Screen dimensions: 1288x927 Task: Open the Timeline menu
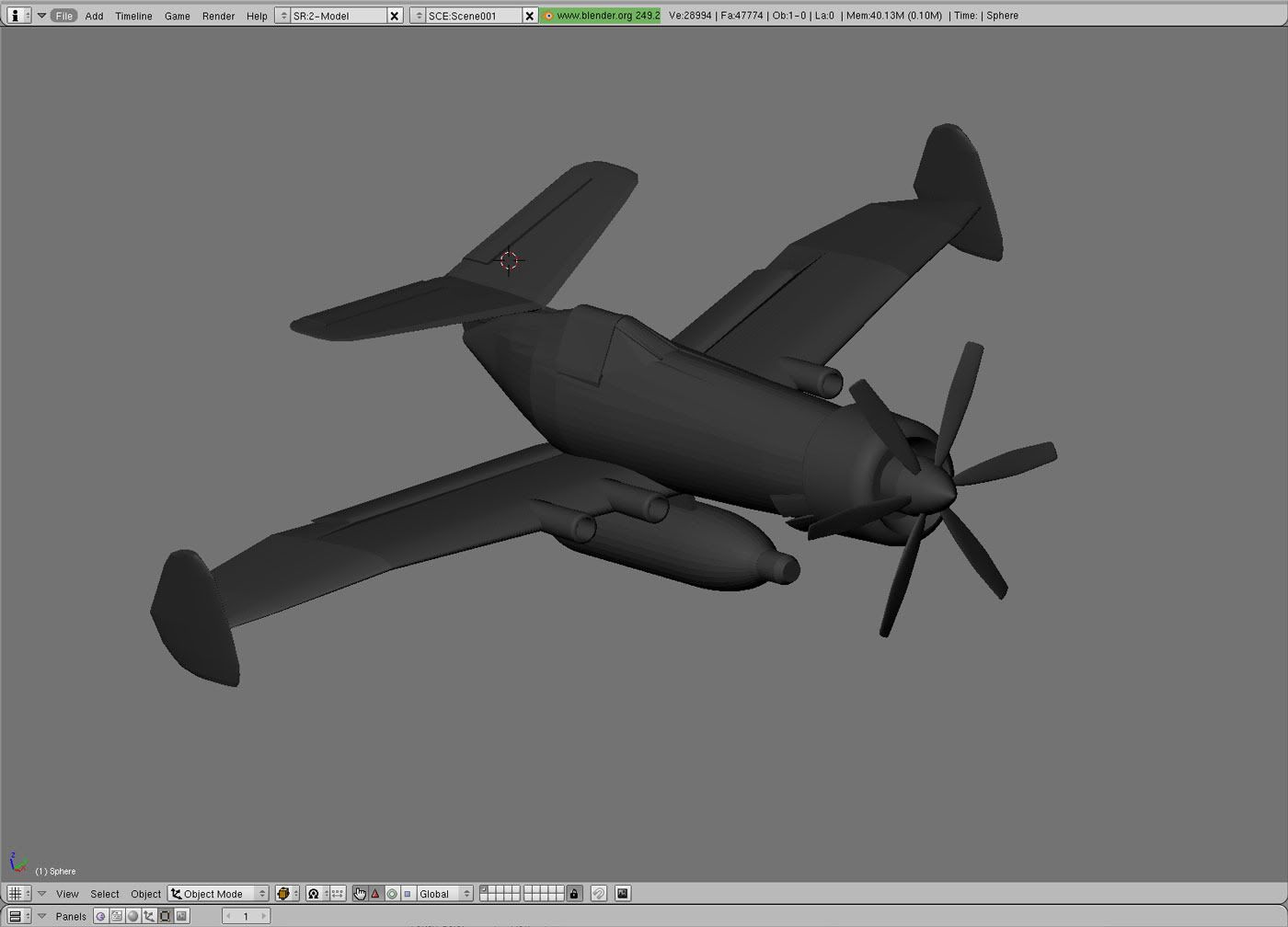tap(133, 16)
